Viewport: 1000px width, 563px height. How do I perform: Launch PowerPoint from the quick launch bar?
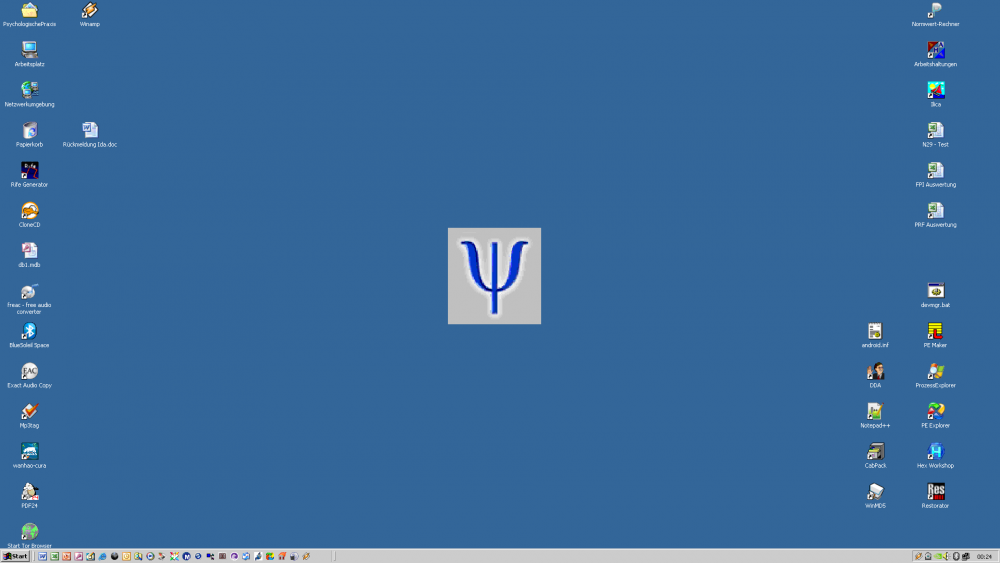[66, 557]
